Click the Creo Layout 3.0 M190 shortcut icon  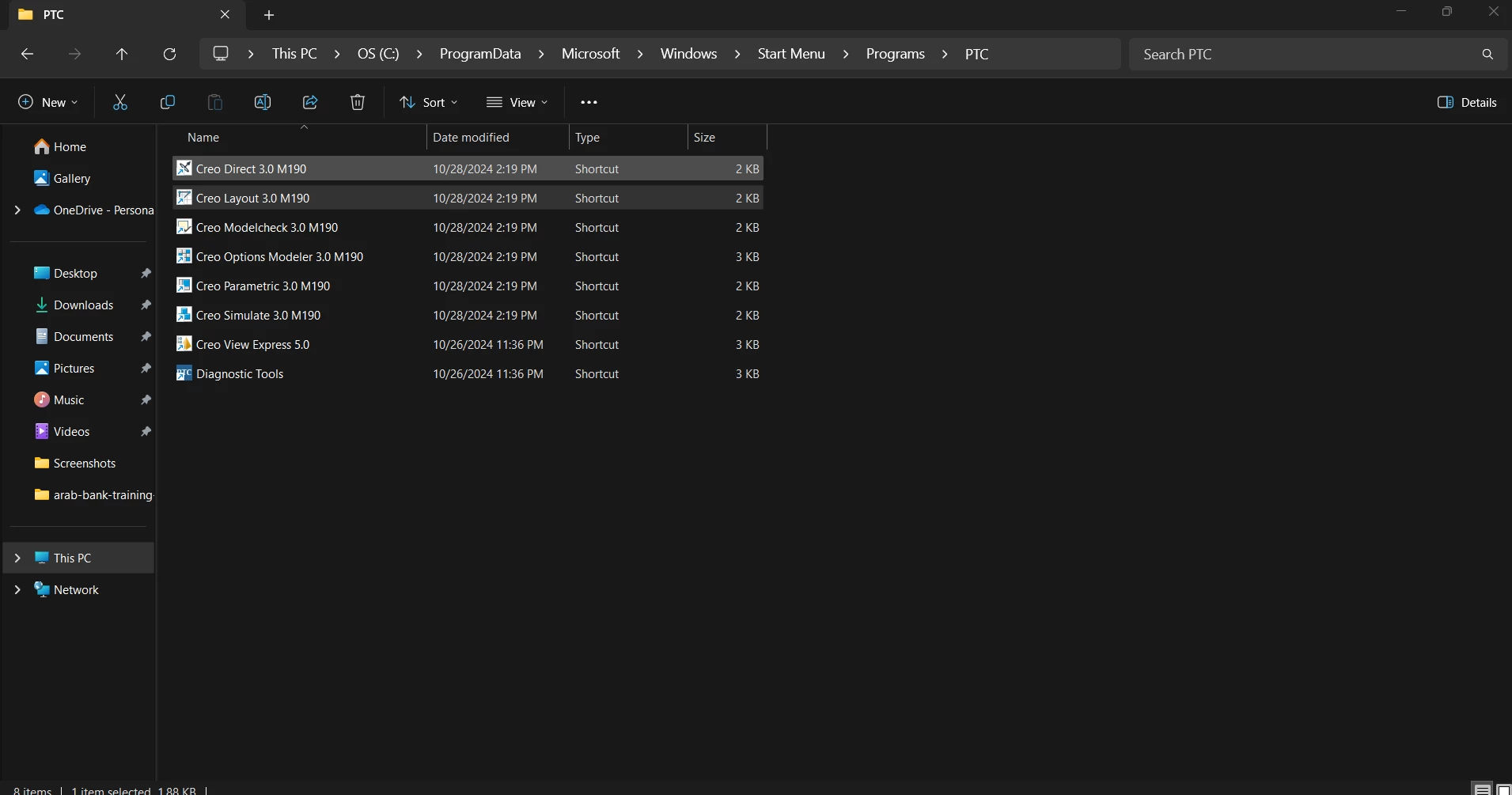184,197
